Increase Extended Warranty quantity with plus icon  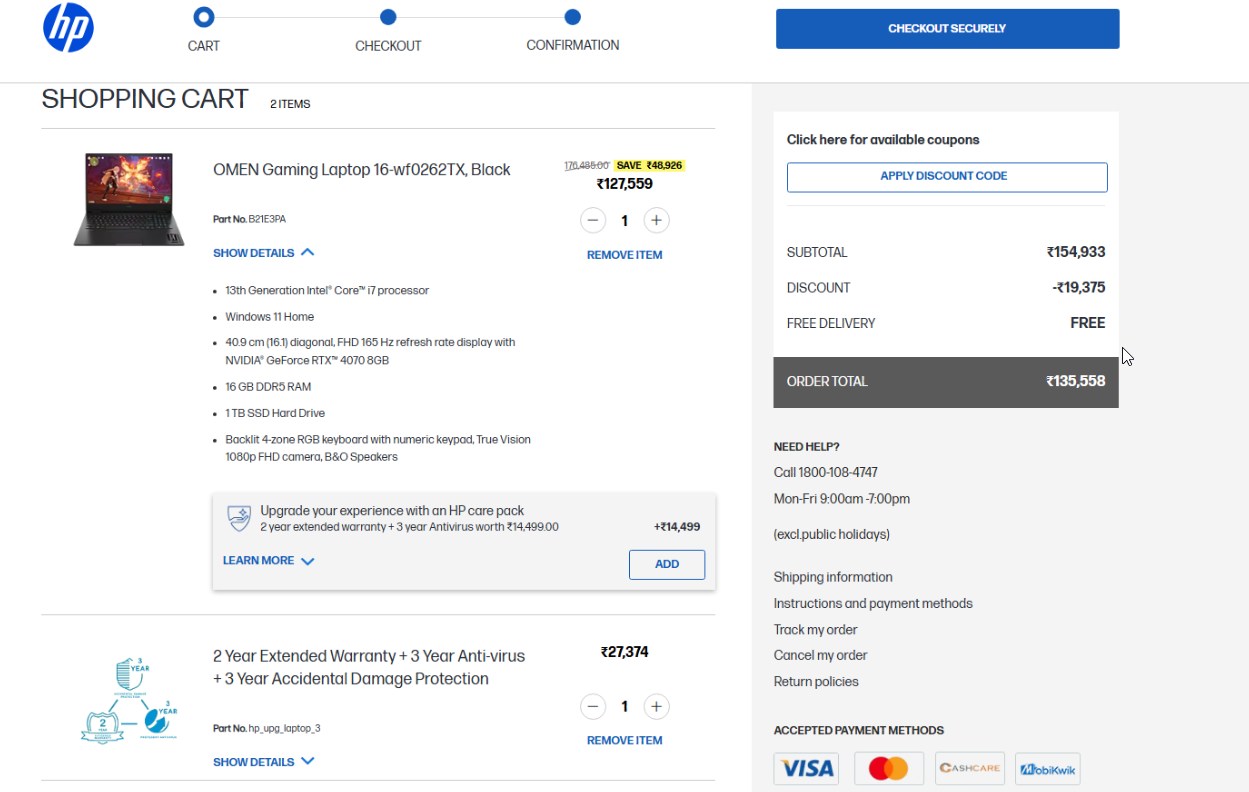(x=656, y=706)
